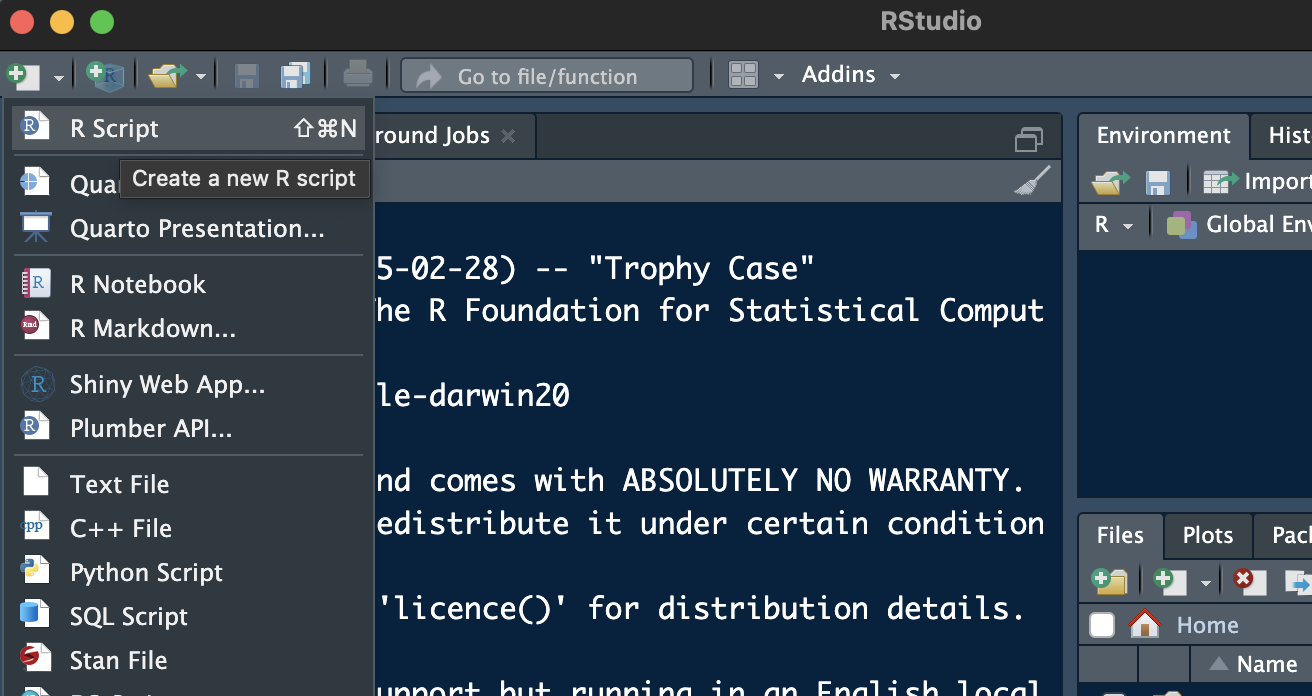The width and height of the screenshot is (1312, 696).
Task: Choose Stan File from the menu
Action: [x=188, y=660]
